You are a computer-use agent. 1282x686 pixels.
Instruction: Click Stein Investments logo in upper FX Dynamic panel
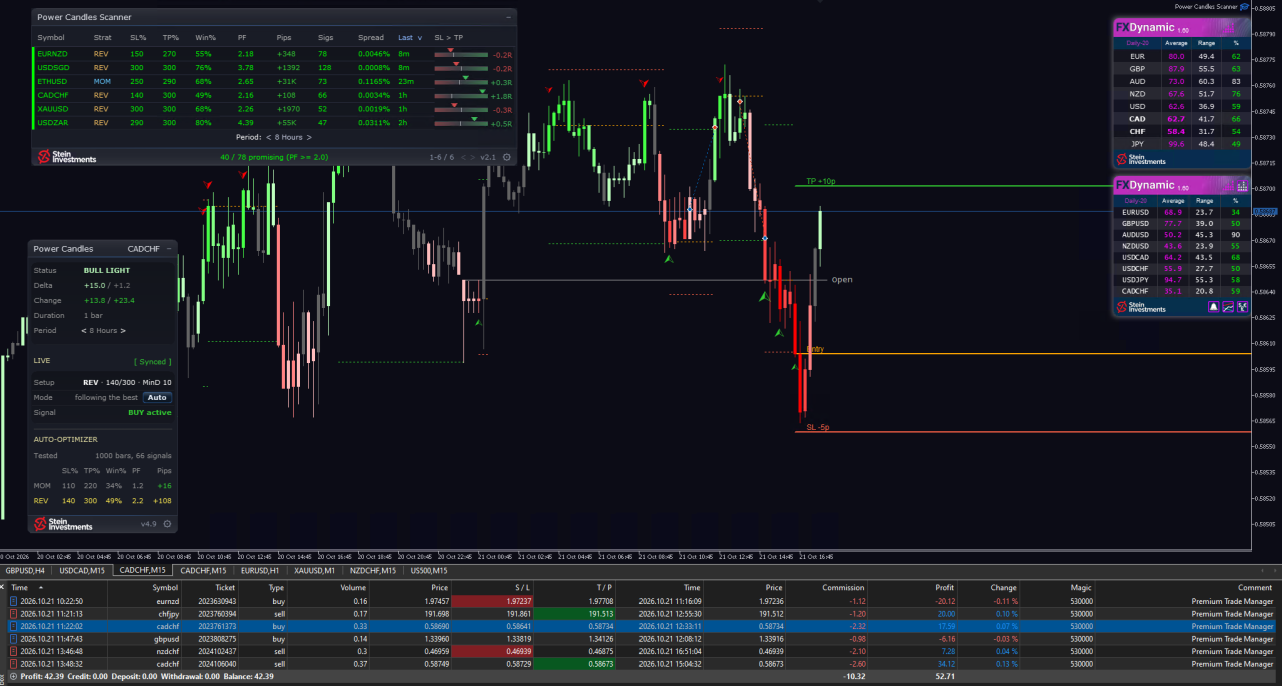pos(1140,159)
